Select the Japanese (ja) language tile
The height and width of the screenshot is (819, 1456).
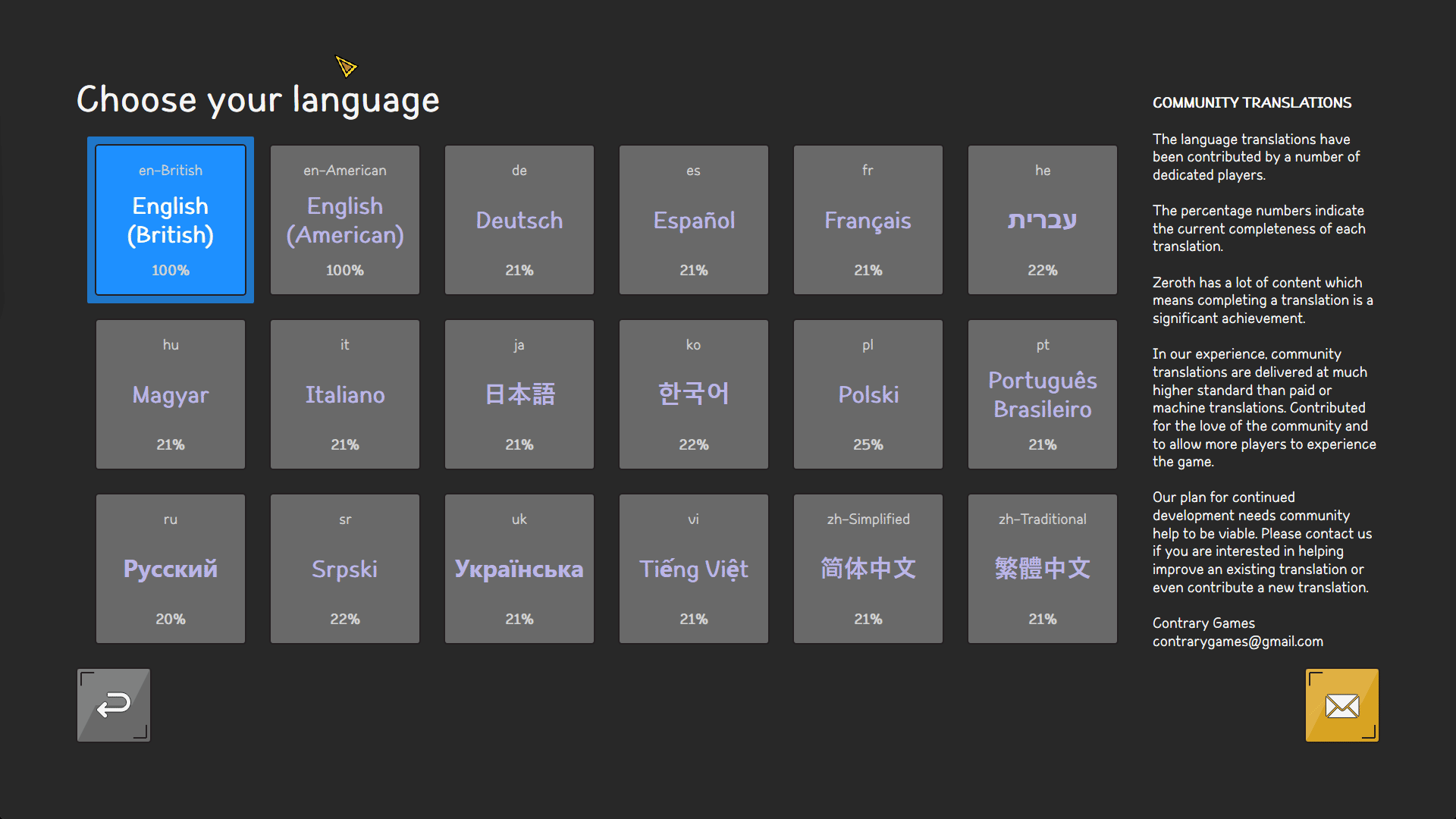[519, 394]
